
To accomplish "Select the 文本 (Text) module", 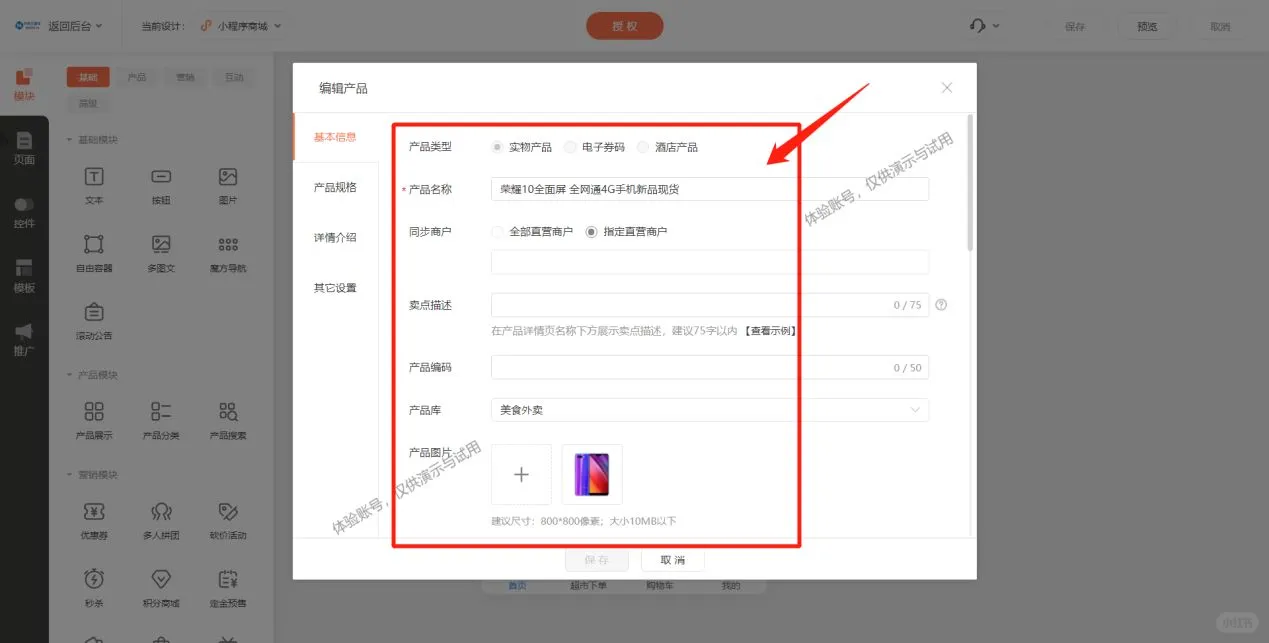I will [93, 185].
